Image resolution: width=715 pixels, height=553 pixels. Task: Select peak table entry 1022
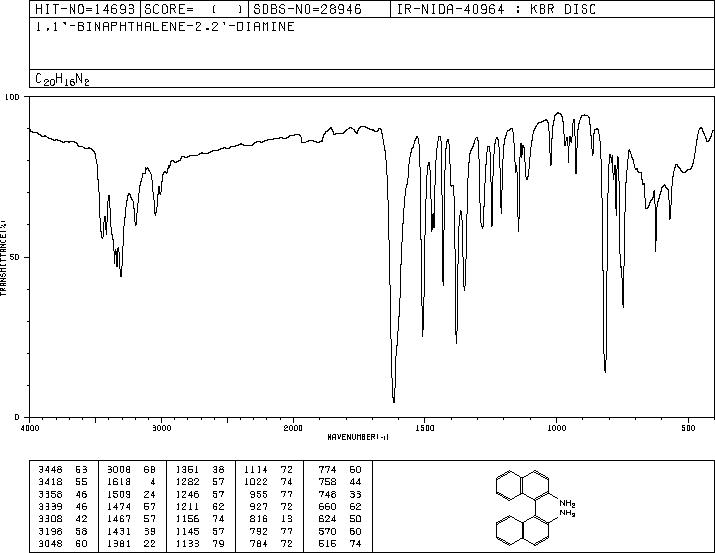click(x=268, y=482)
